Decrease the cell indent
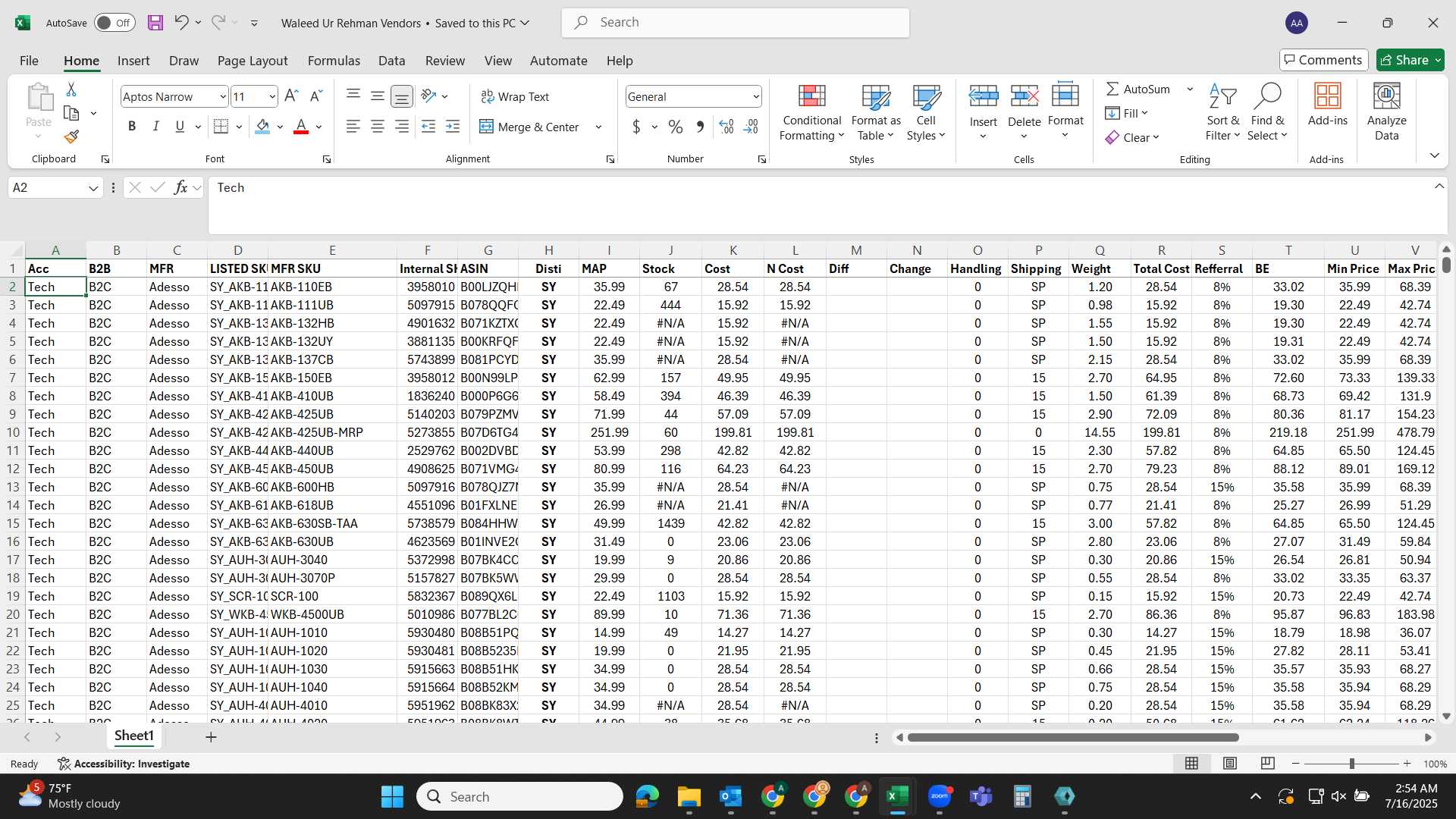Screen dimensions: 1456x819 (428, 127)
